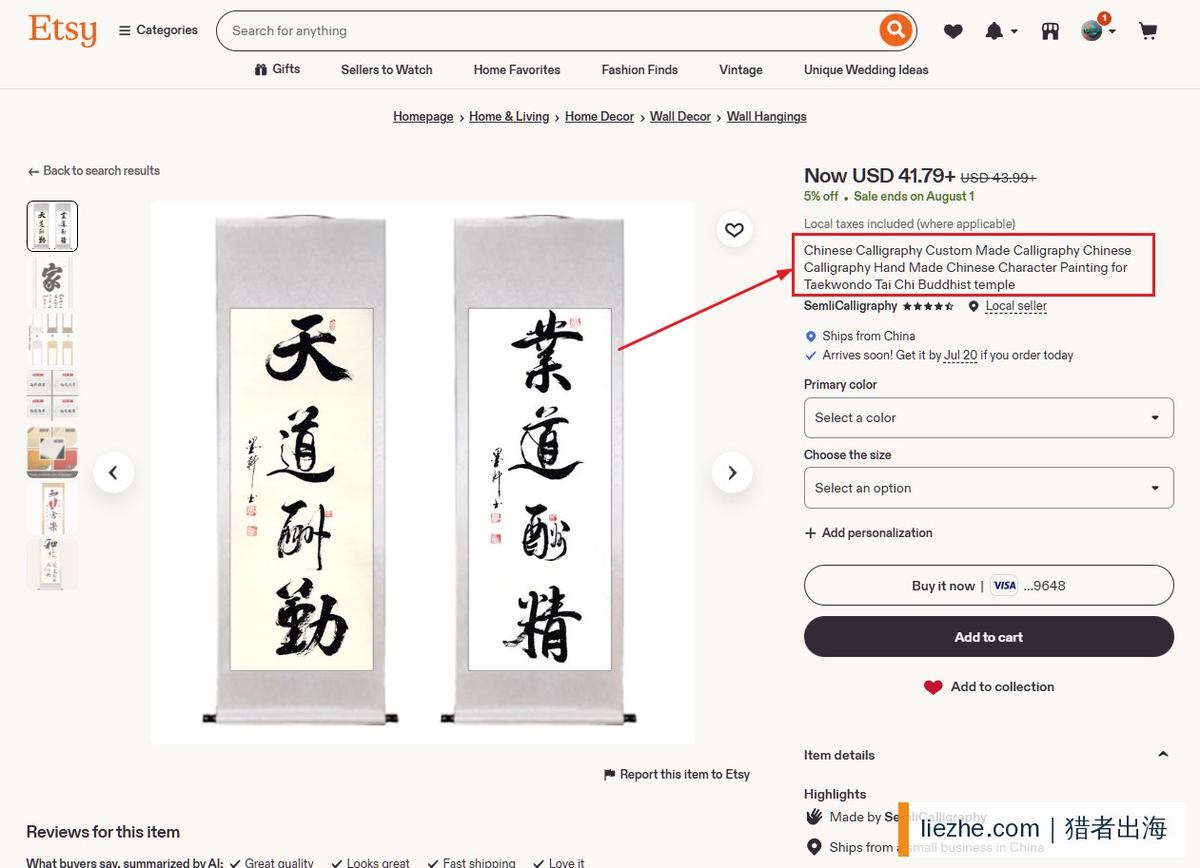Viewport: 1200px width, 868px height.
Task: Click the Local seller link
Action: (1016, 306)
